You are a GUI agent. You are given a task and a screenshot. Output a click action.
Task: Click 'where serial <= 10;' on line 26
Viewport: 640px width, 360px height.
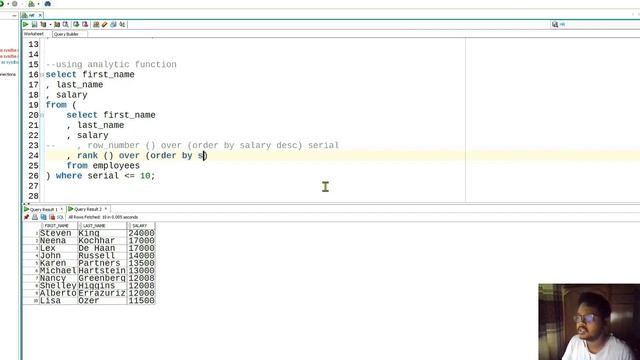tap(105, 176)
